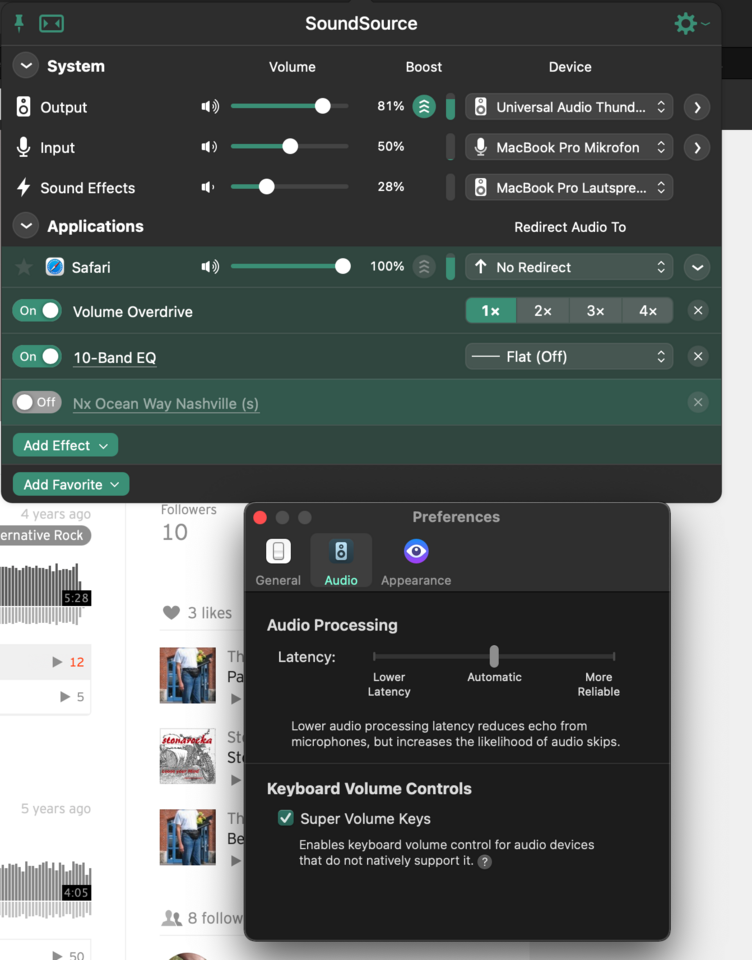
Task: Click the 3 likes link
Action: (x=209, y=613)
